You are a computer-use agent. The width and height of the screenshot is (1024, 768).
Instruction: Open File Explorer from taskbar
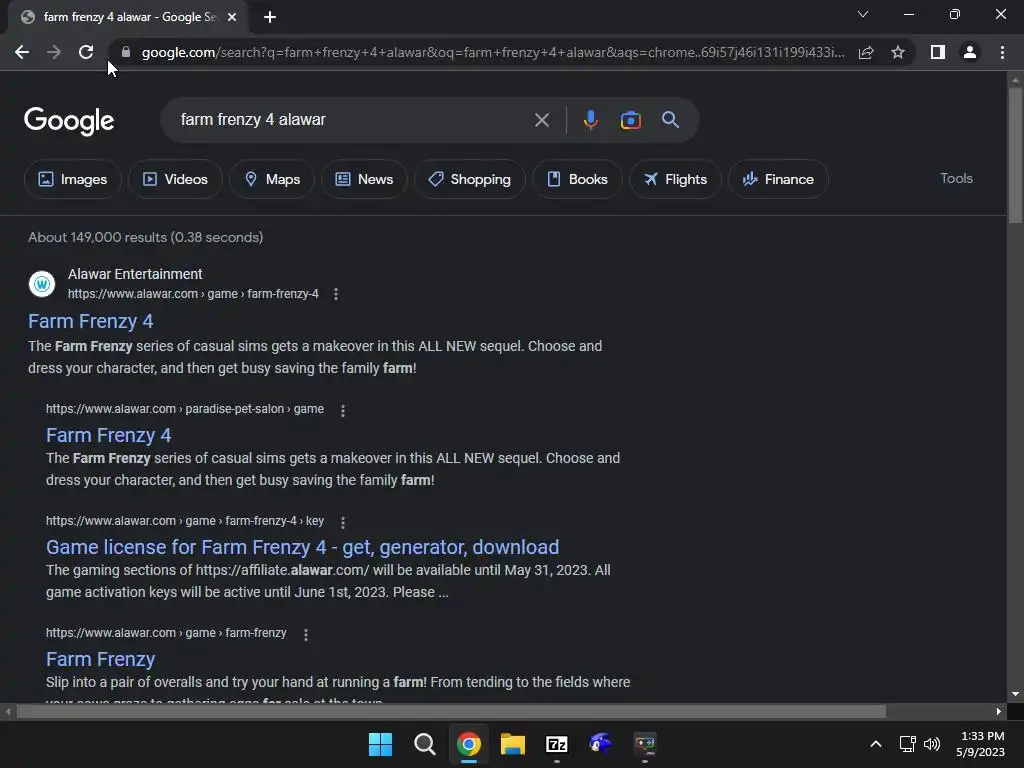513,744
